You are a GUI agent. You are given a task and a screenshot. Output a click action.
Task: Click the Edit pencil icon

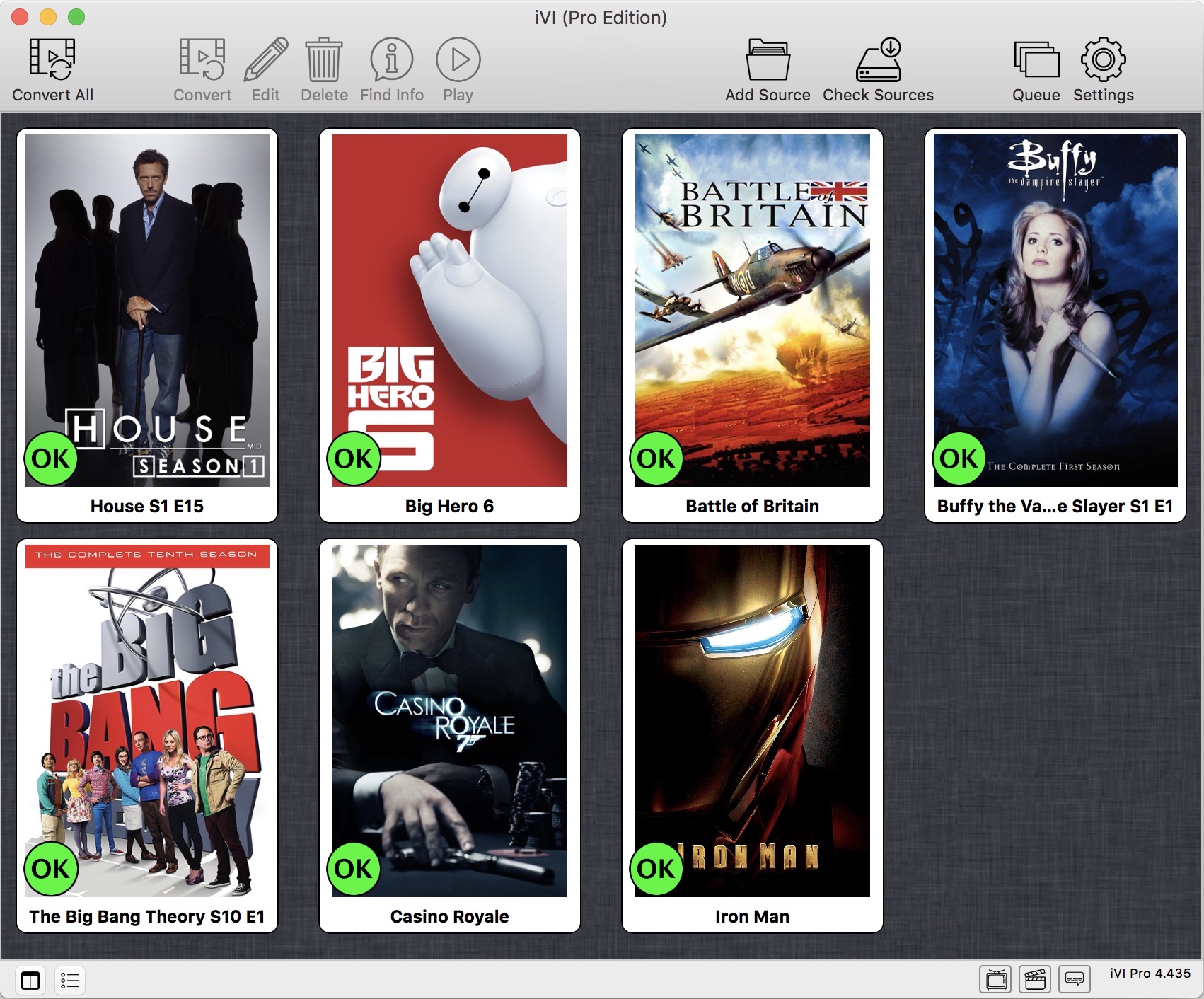coord(265,60)
